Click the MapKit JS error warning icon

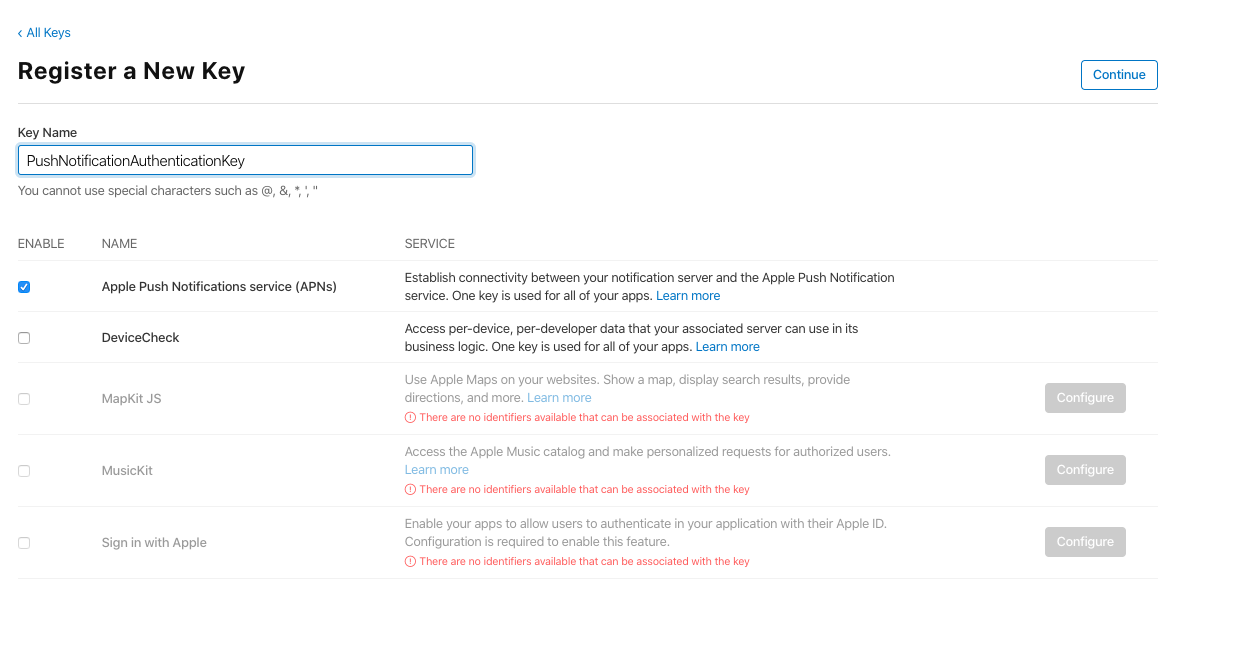tap(410, 418)
